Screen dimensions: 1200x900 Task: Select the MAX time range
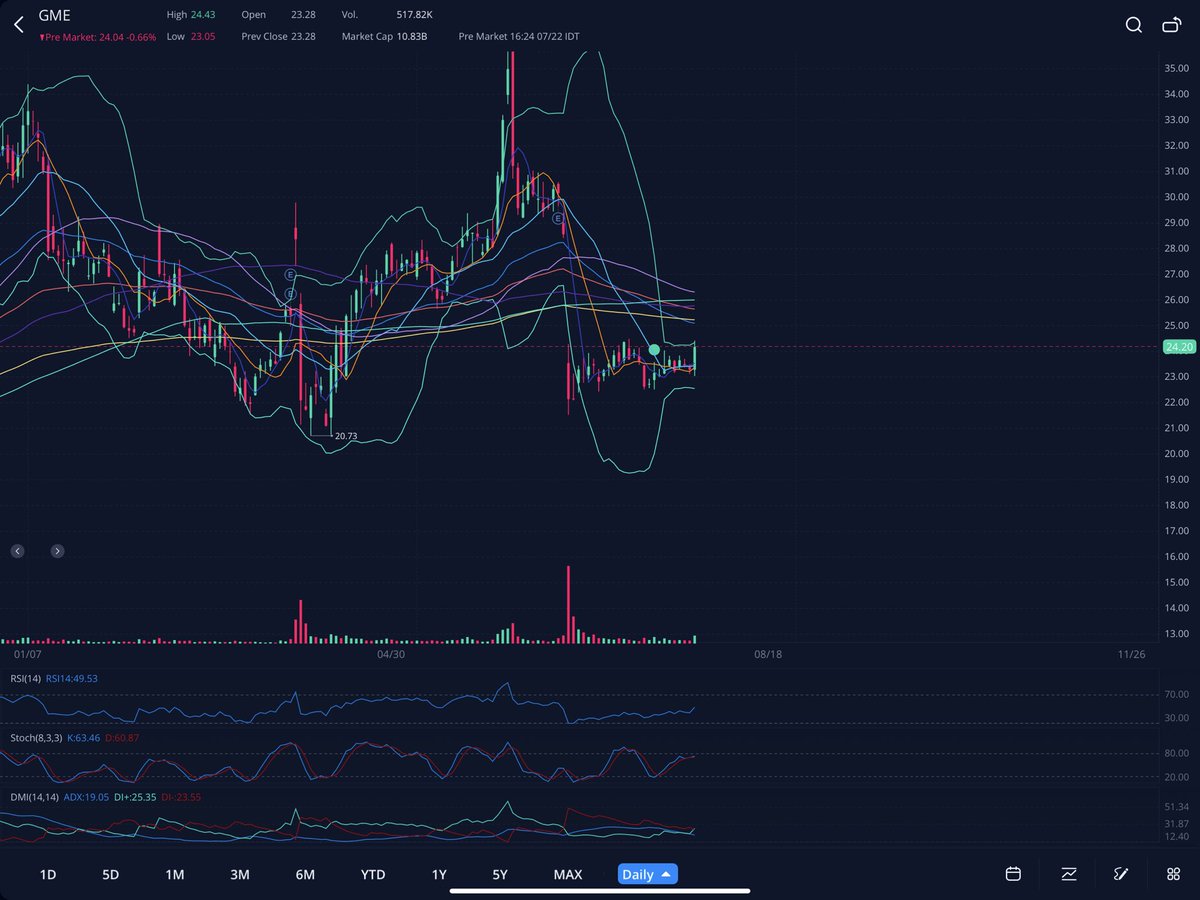point(568,874)
